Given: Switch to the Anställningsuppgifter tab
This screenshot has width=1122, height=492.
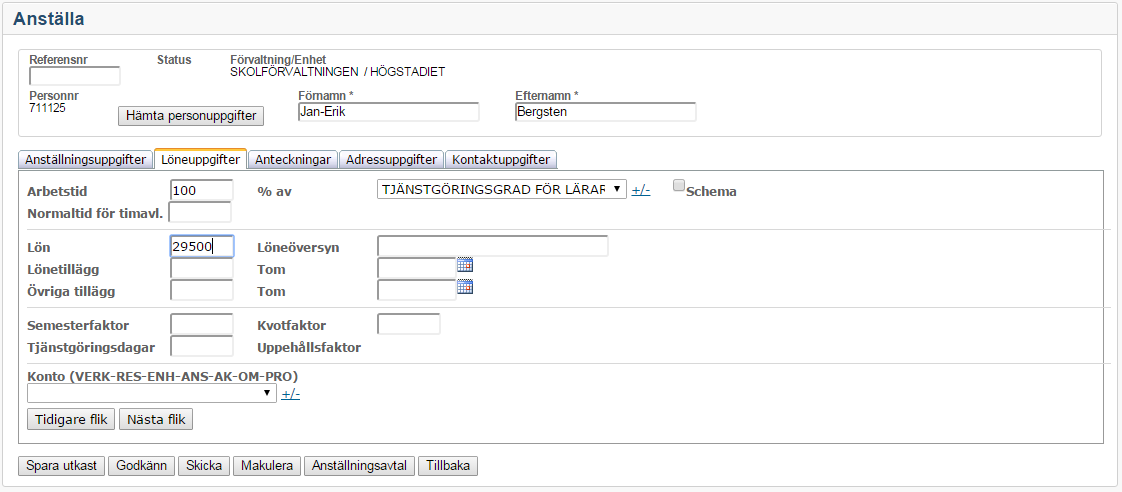Looking at the screenshot, I should (85, 159).
